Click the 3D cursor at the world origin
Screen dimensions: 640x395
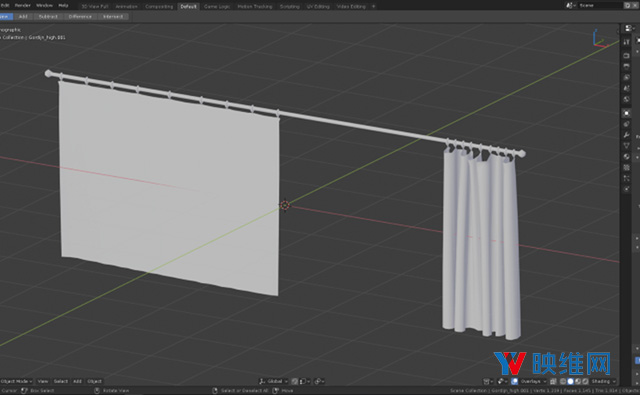pyautogui.click(x=285, y=205)
